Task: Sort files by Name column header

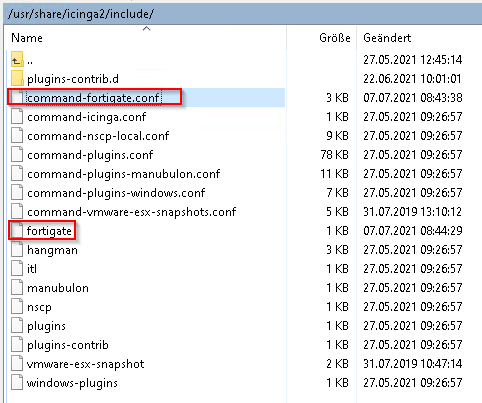Action: pos(27,38)
